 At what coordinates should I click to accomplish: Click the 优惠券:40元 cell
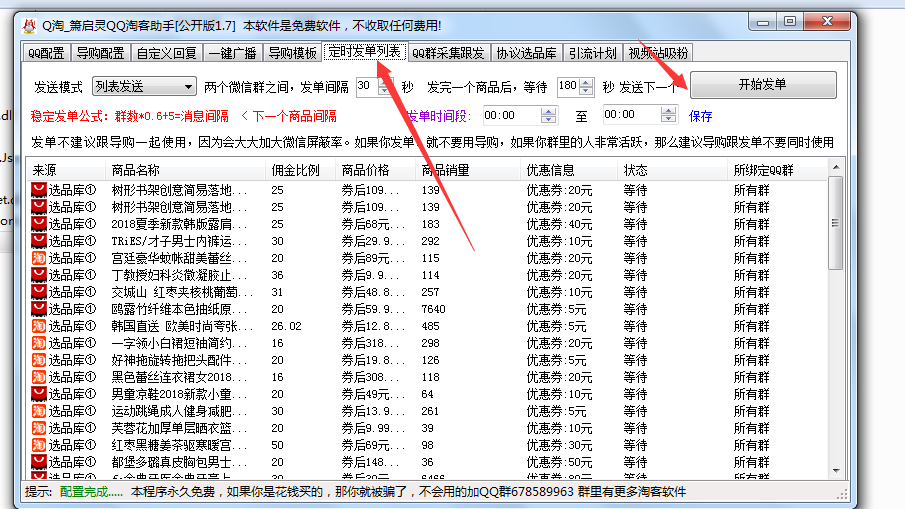(559, 224)
